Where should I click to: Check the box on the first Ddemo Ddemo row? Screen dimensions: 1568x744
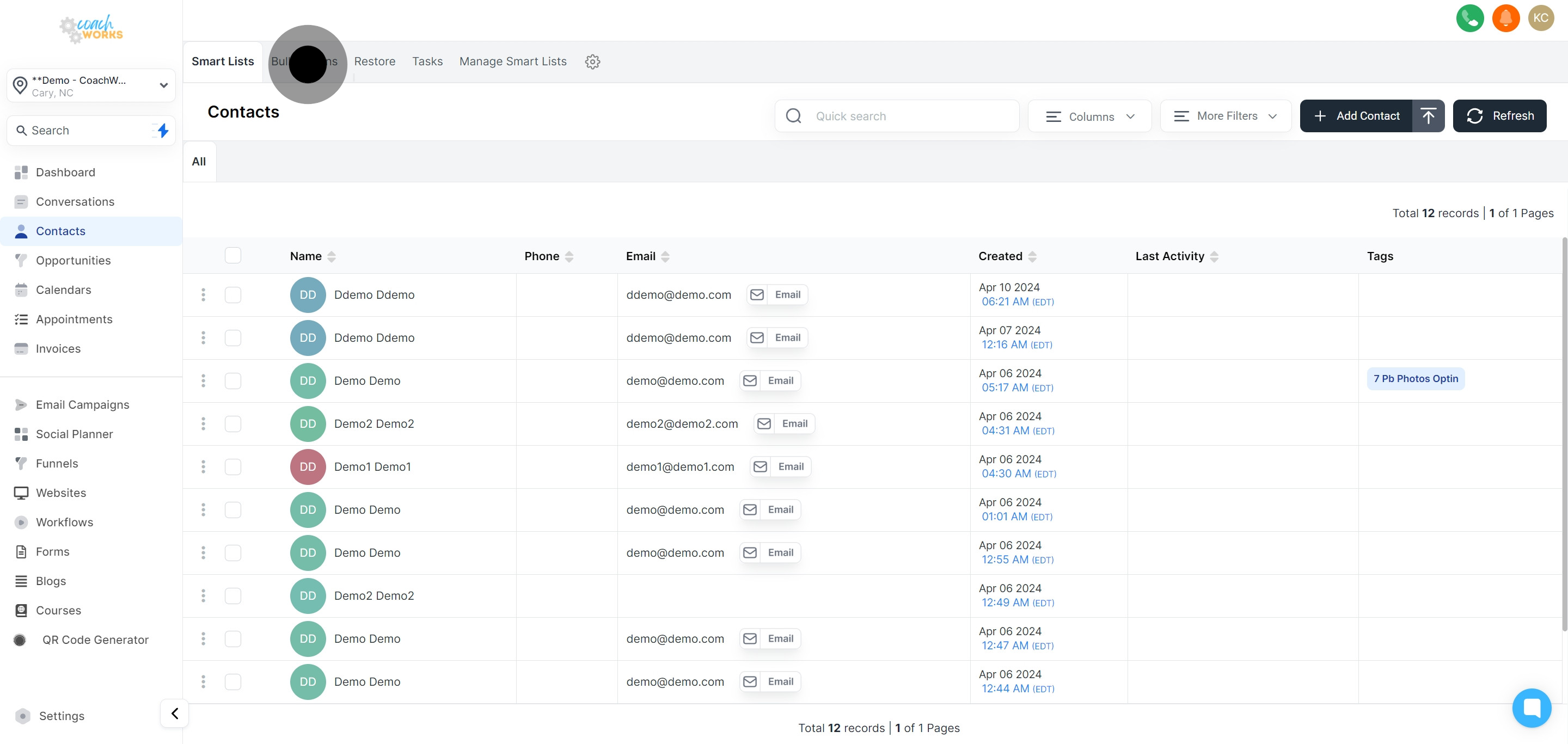pyautogui.click(x=233, y=295)
